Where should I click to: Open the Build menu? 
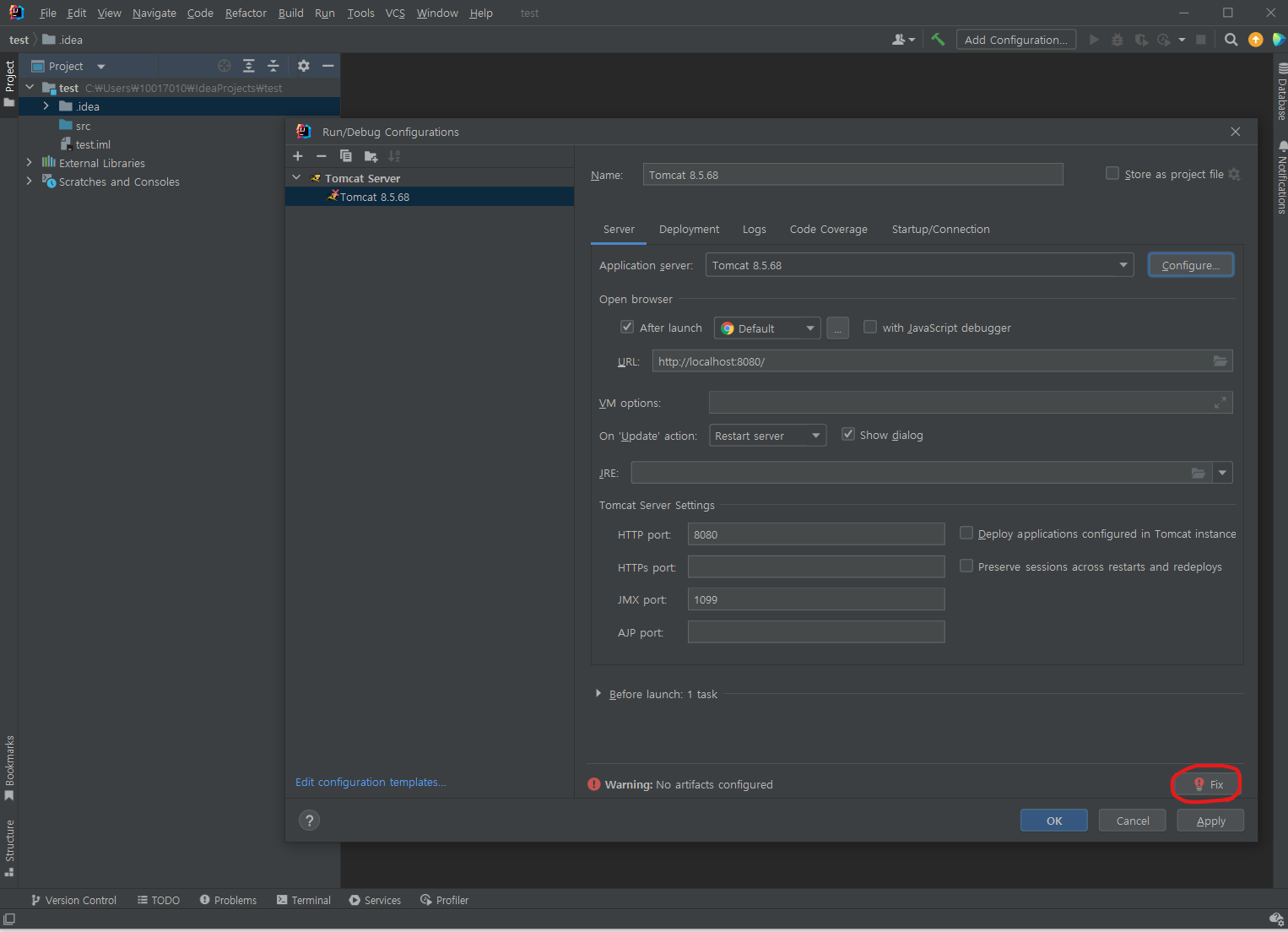tap(291, 13)
